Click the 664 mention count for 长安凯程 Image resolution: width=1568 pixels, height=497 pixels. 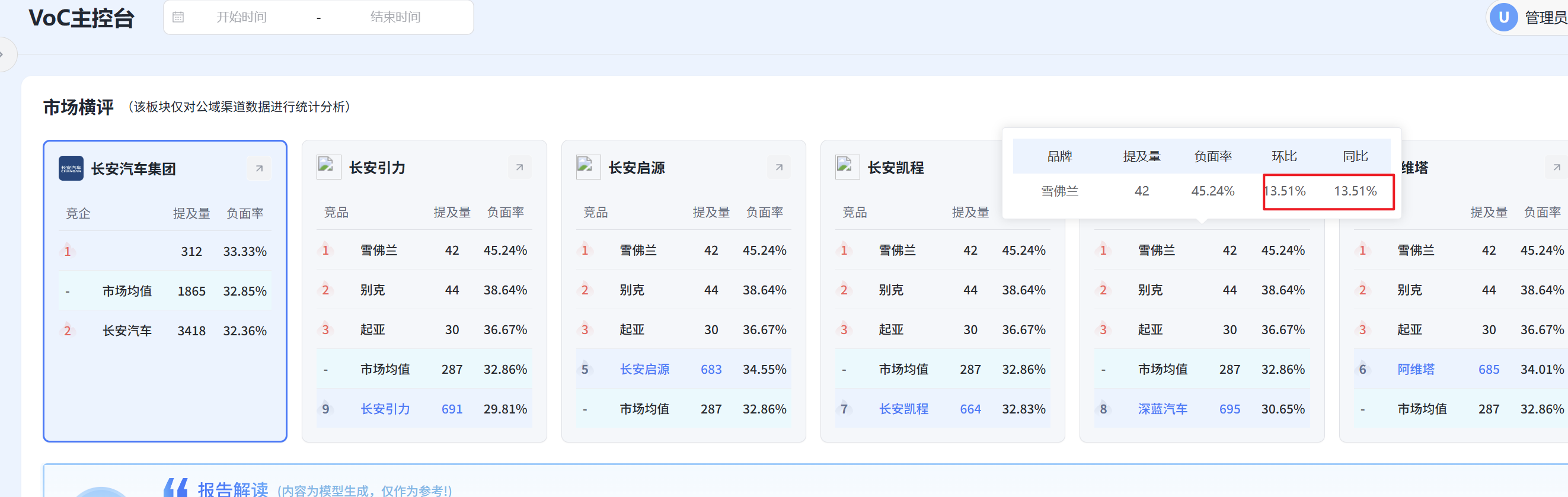970,409
